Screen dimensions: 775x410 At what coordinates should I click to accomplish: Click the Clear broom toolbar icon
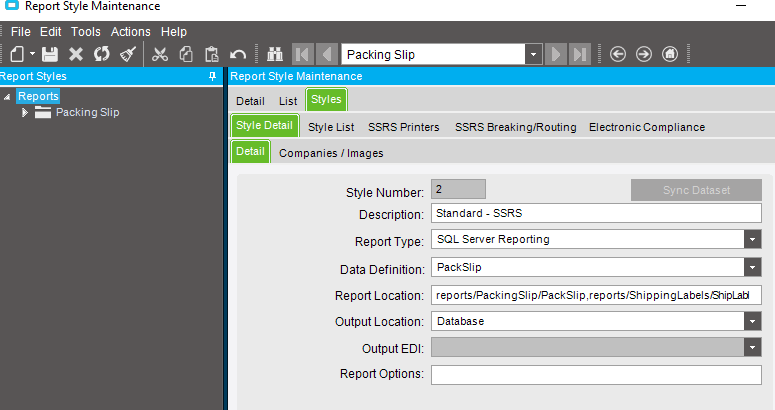[128, 54]
